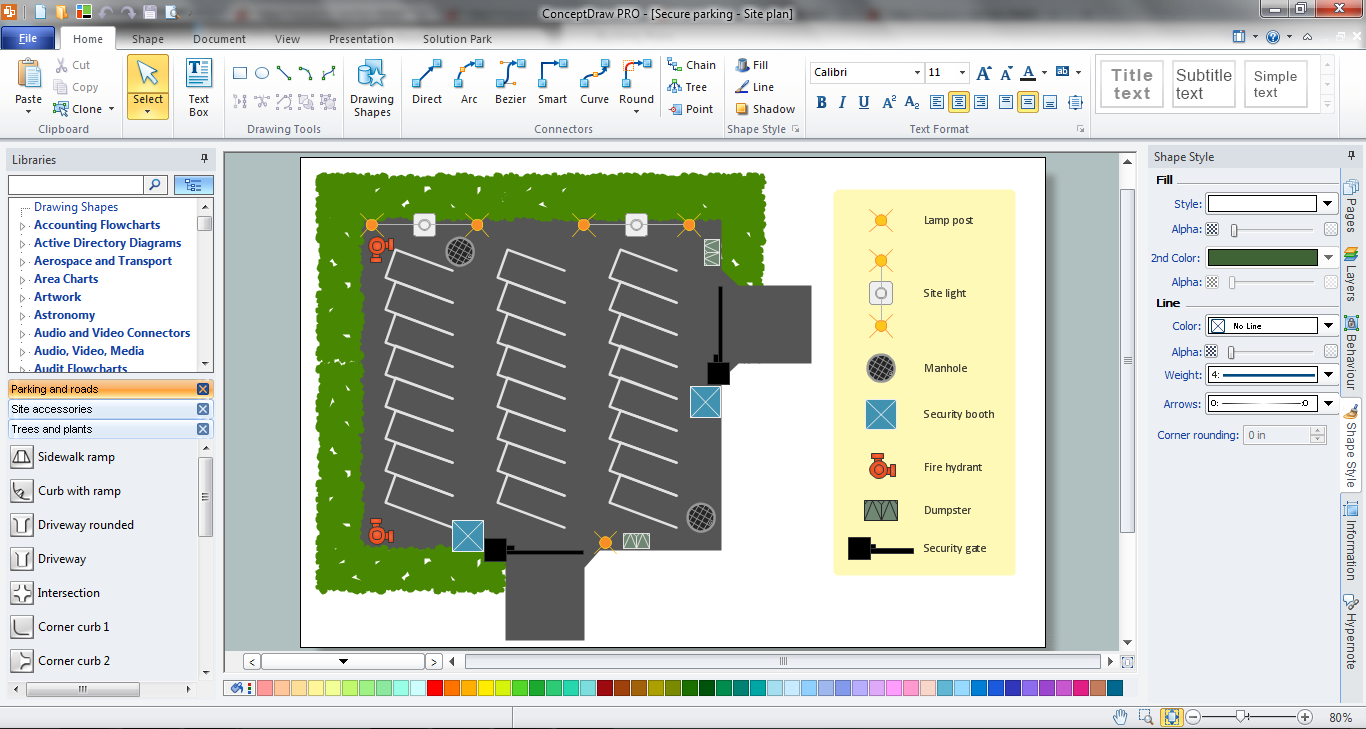Open the Line Weight dropdown
The image size is (1366, 729).
pyautogui.click(x=1328, y=375)
